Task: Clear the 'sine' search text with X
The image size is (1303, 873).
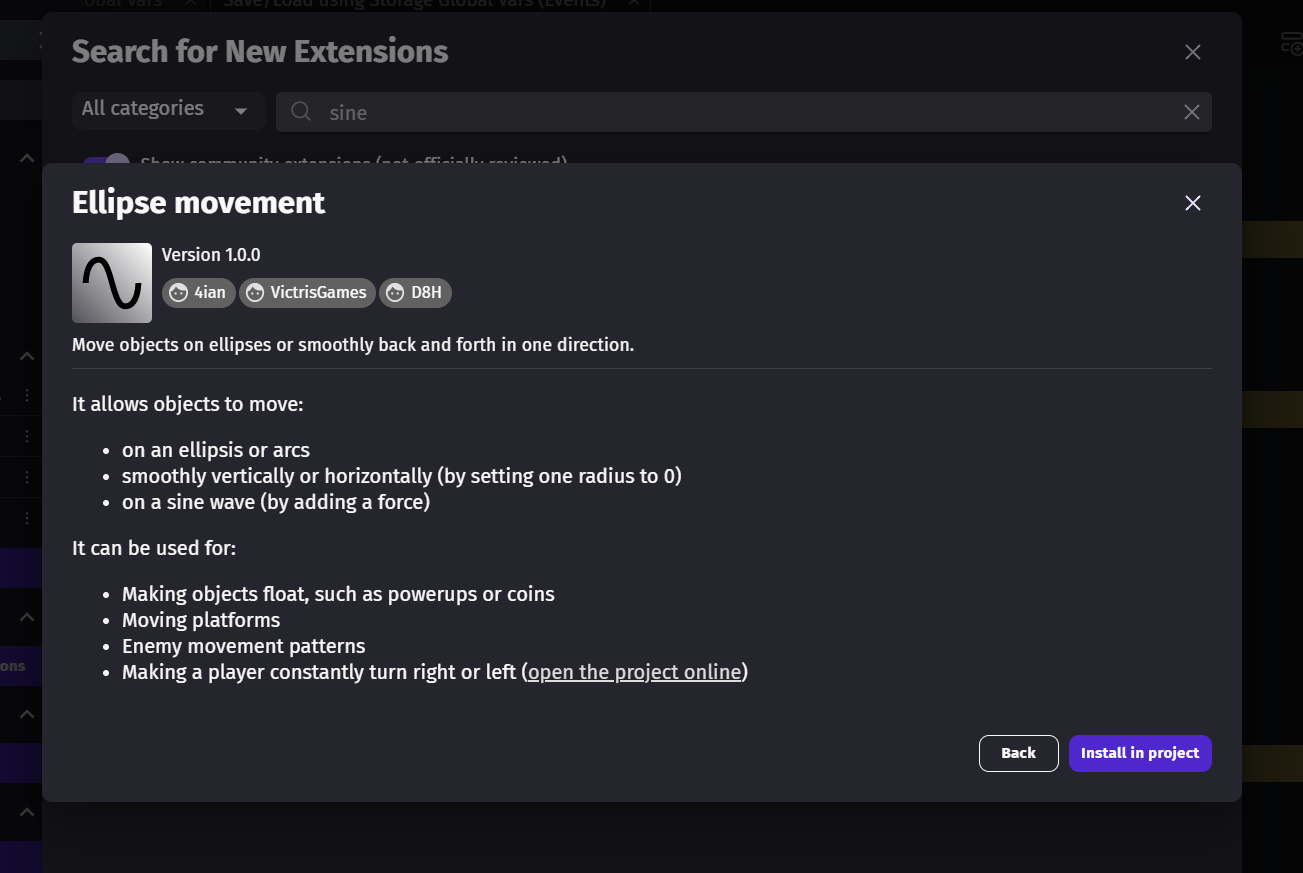Action: click(1191, 112)
